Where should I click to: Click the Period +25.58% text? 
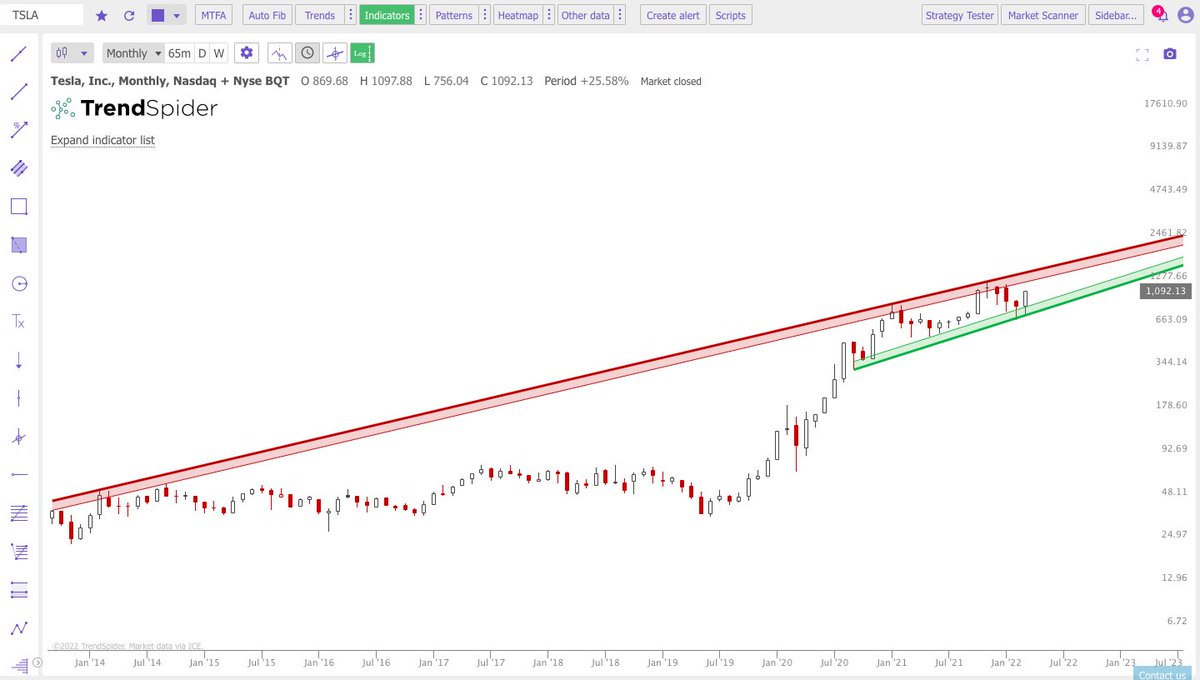(586, 81)
